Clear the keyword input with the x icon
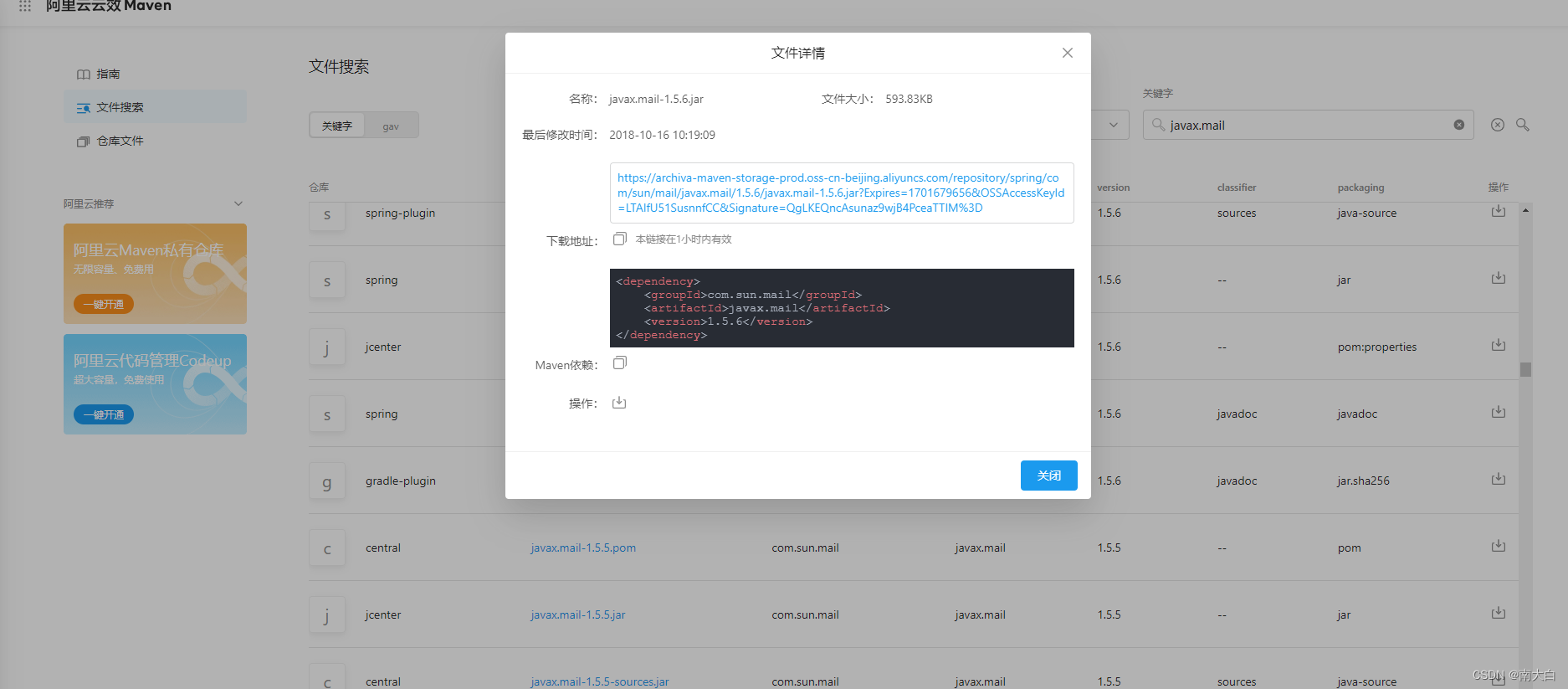Viewport: 1568px width, 689px height. pyautogui.click(x=1458, y=125)
